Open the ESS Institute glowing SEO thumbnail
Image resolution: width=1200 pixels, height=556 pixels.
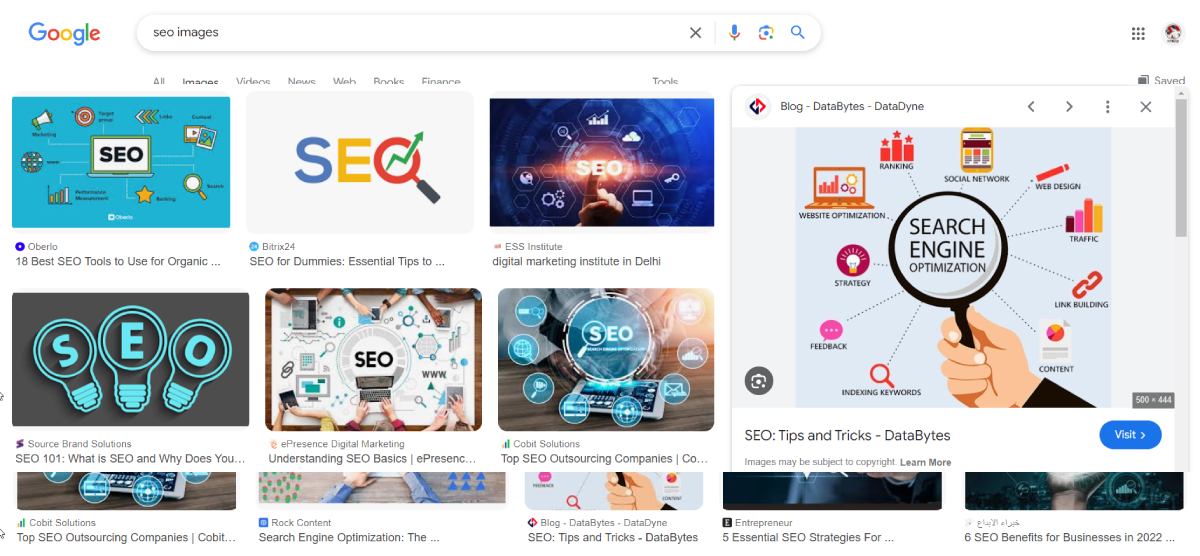(602, 162)
